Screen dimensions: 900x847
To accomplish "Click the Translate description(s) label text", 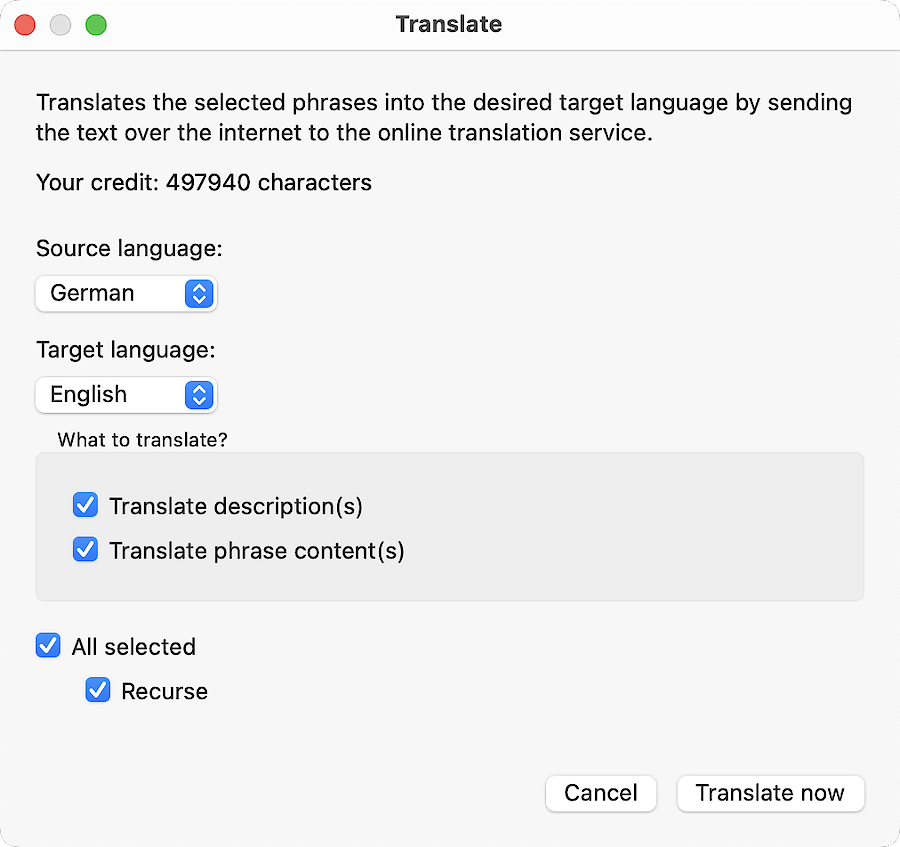I will pyautogui.click(x=236, y=506).
